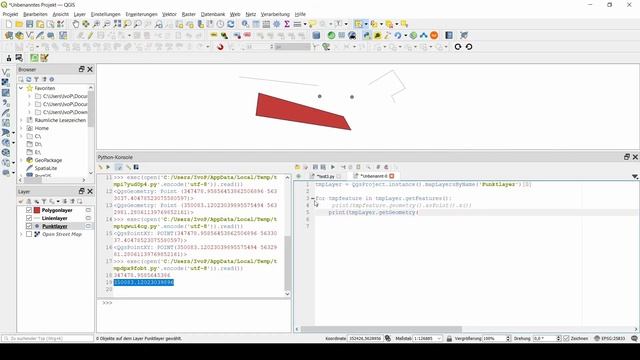
Task: Click the Python console input prompt line
Action: pyautogui.click(x=194, y=303)
